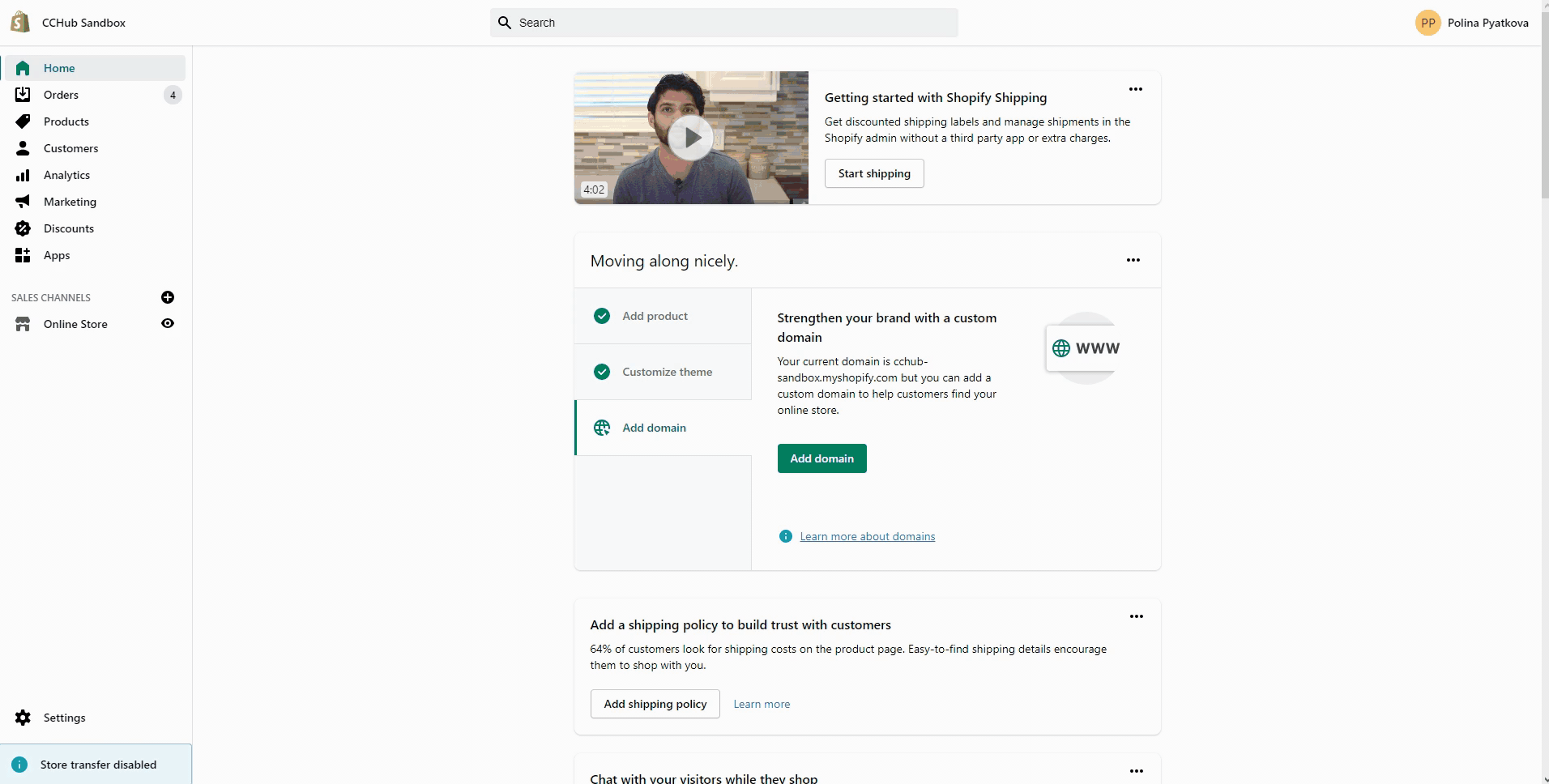Image resolution: width=1549 pixels, height=784 pixels.
Task: Open the Learn more about domains link
Action: (x=867, y=535)
